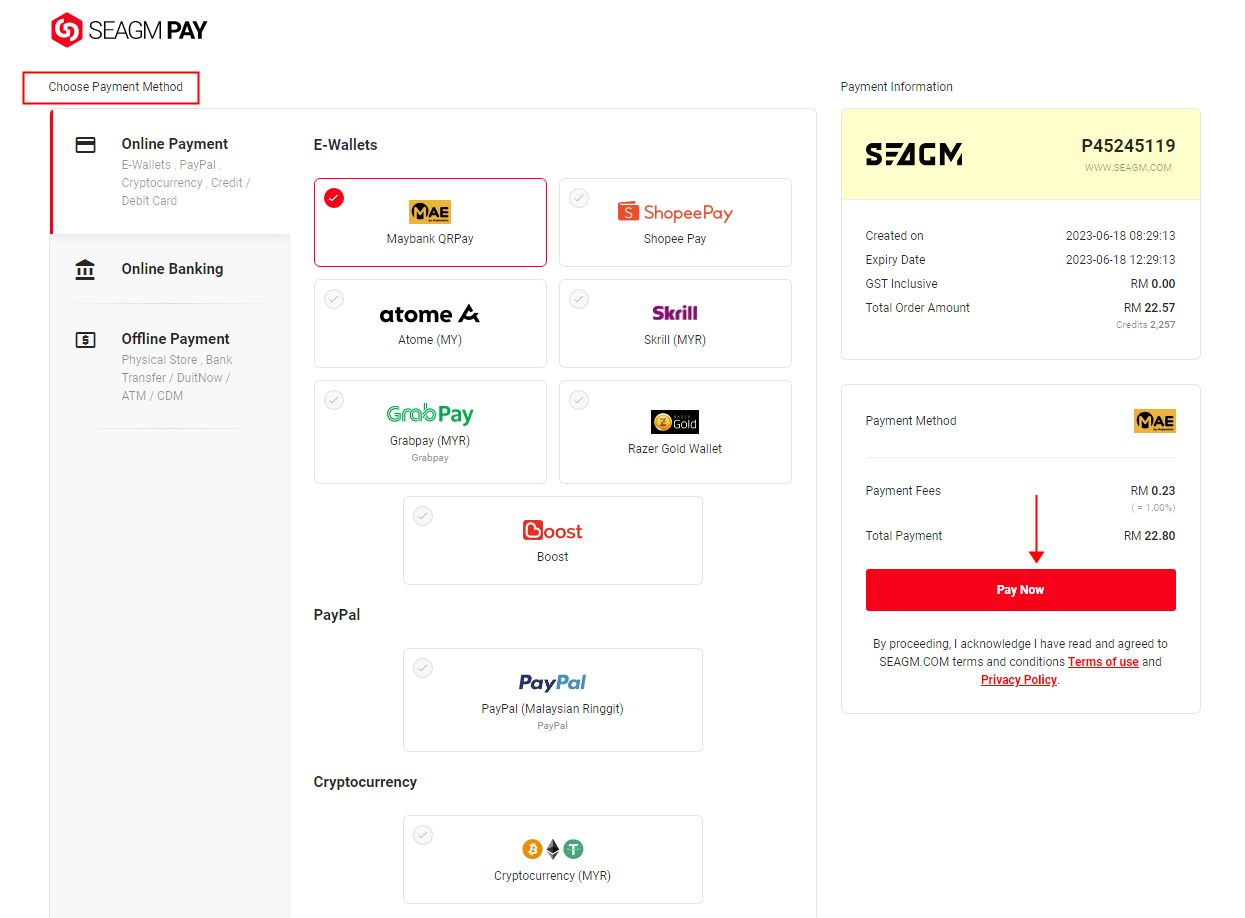Click the credit card icon beside Online Payment
Image resolution: width=1245 pixels, height=918 pixels.
click(x=86, y=145)
